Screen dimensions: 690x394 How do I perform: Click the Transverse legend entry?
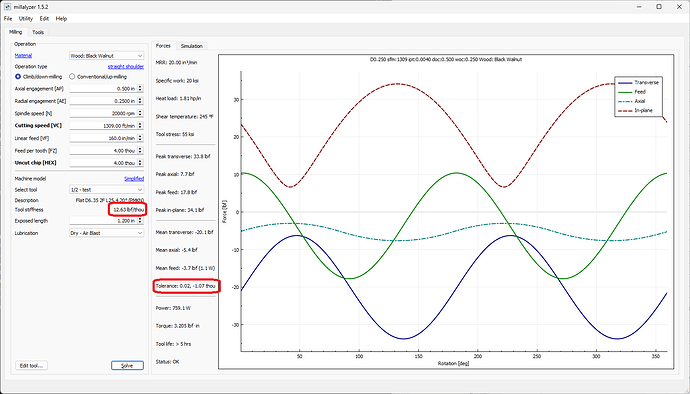click(x=639, y=83)
